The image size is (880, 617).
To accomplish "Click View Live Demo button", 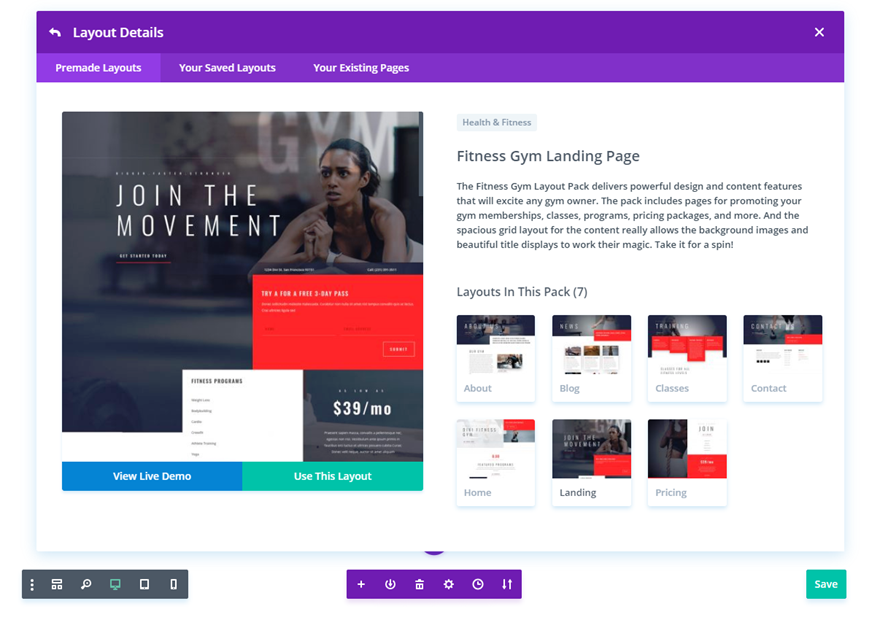I will [152, 476].
